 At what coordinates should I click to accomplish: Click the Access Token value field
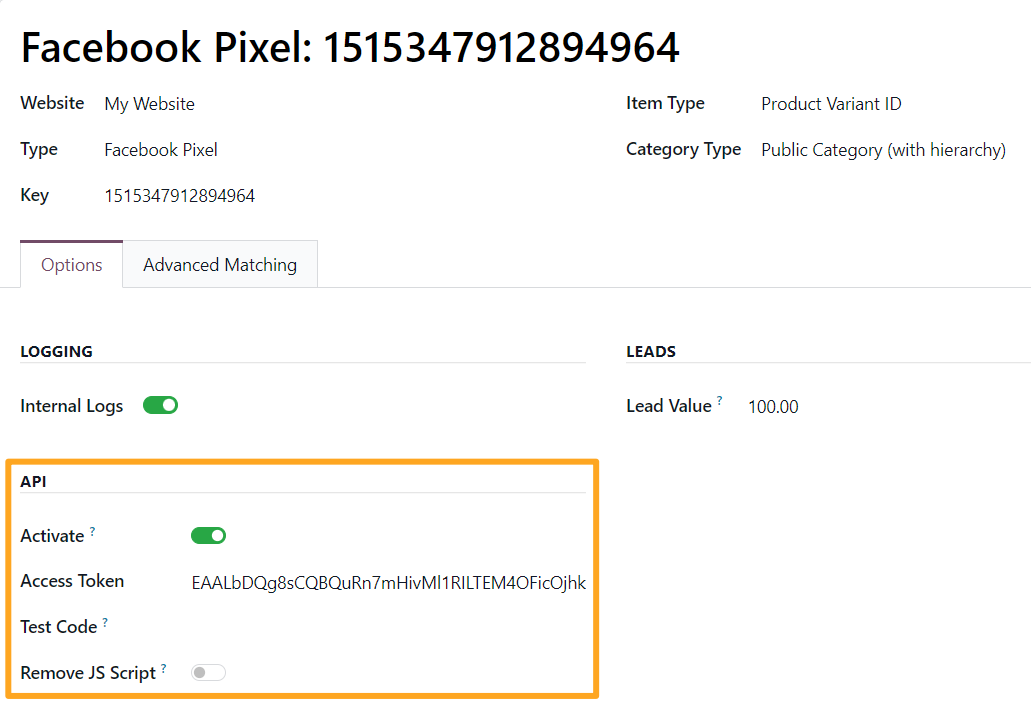(388, 582)
